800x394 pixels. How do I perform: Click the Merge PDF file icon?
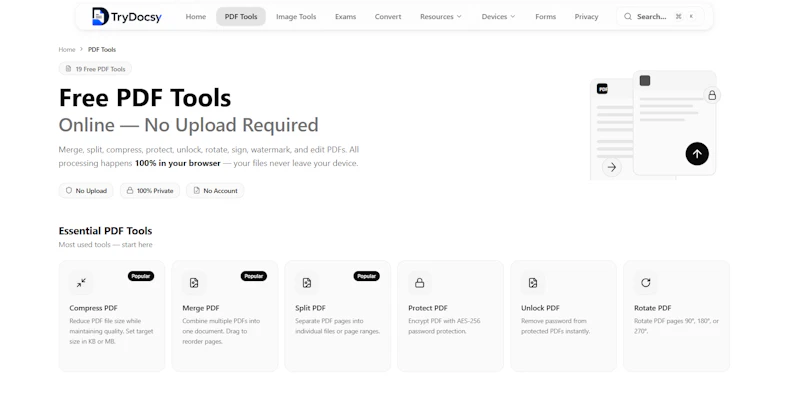[x=194, y=283]
